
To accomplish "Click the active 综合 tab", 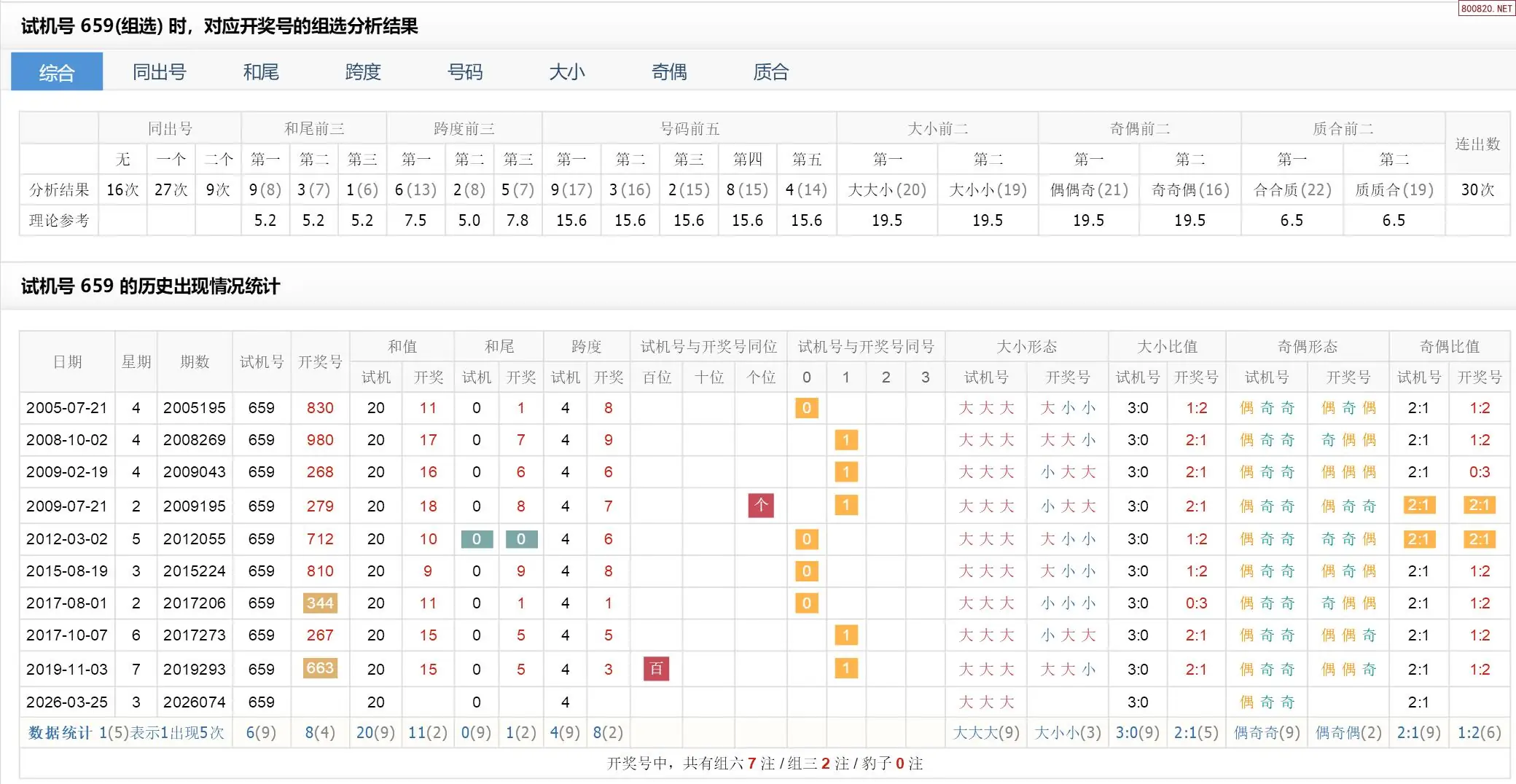I will click(57, 72).
